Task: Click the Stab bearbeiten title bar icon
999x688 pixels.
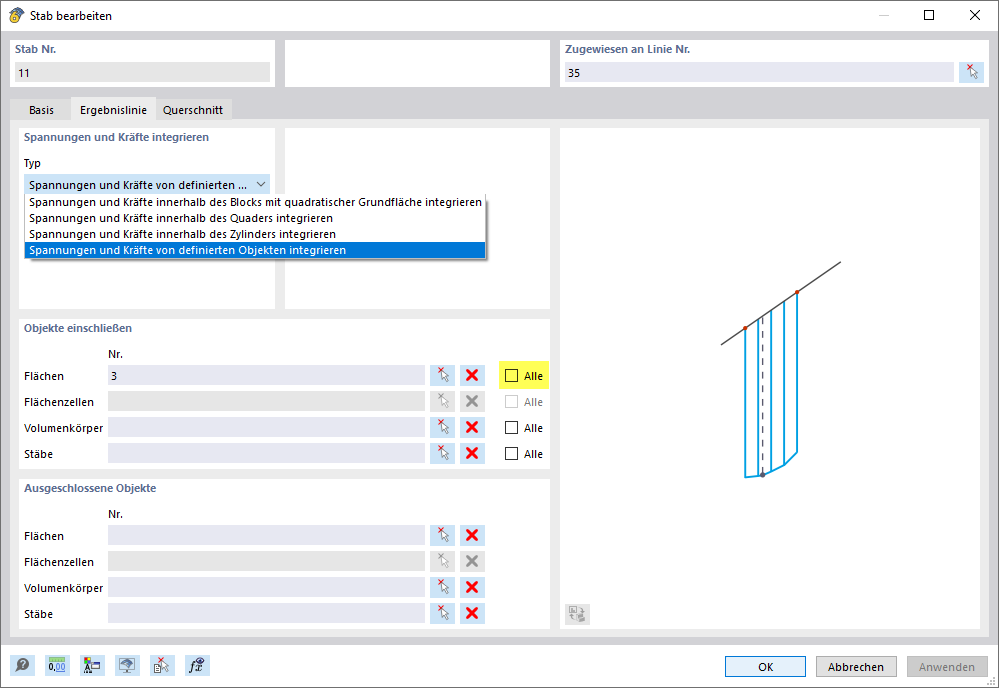Action: pos(16,15)
